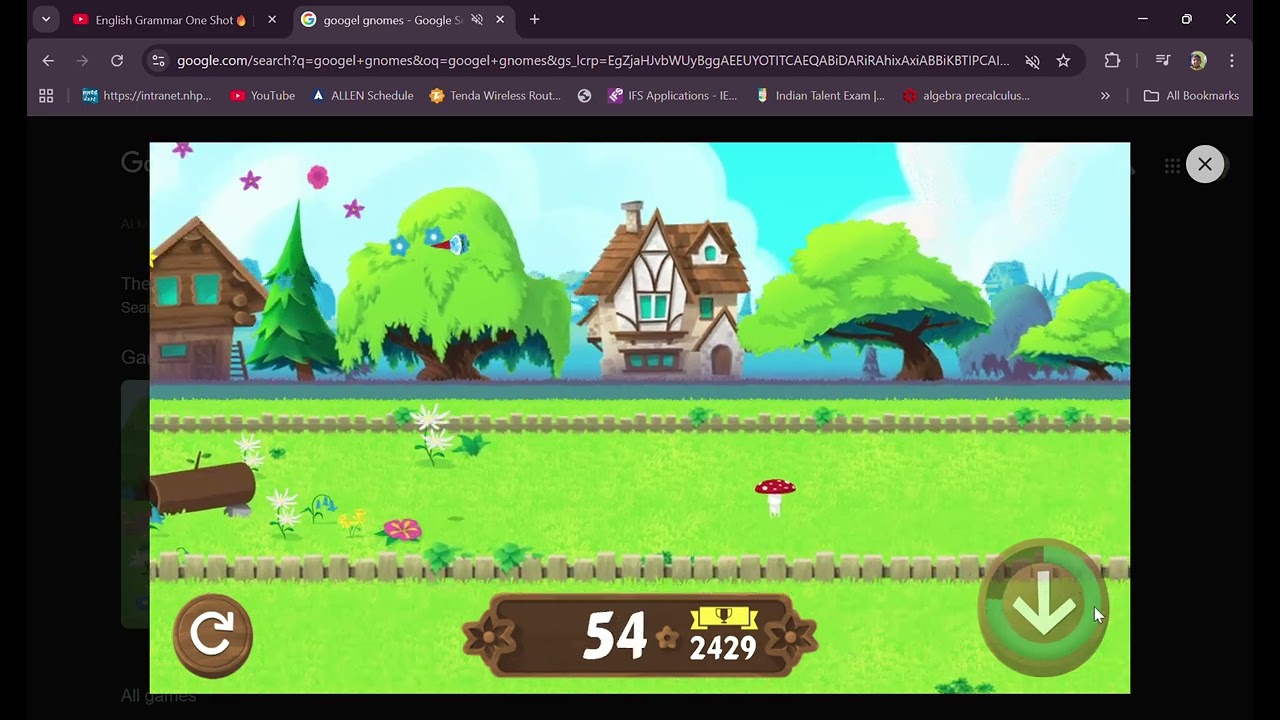View site information icon in address bar
Screen dimensions: 1280x720
click(x=158, y=61)
